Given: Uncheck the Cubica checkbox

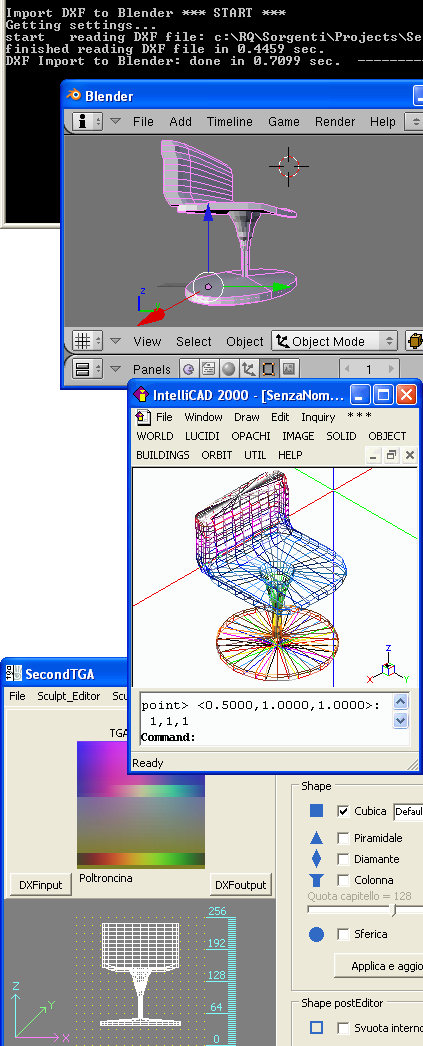Looking at the screenshot, I should (343, 811).
